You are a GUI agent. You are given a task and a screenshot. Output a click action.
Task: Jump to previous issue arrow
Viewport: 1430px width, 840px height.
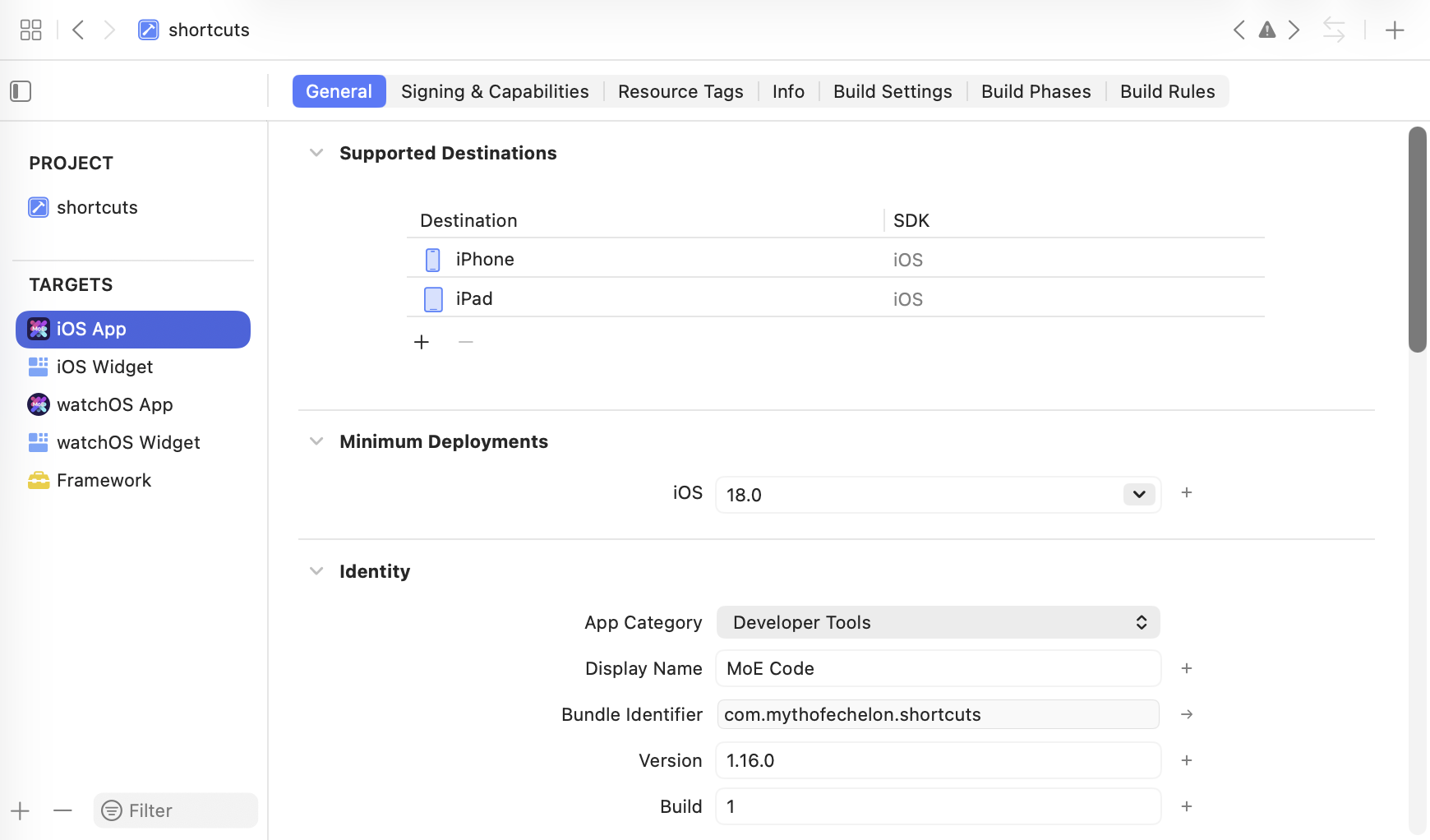[1239, 30]
